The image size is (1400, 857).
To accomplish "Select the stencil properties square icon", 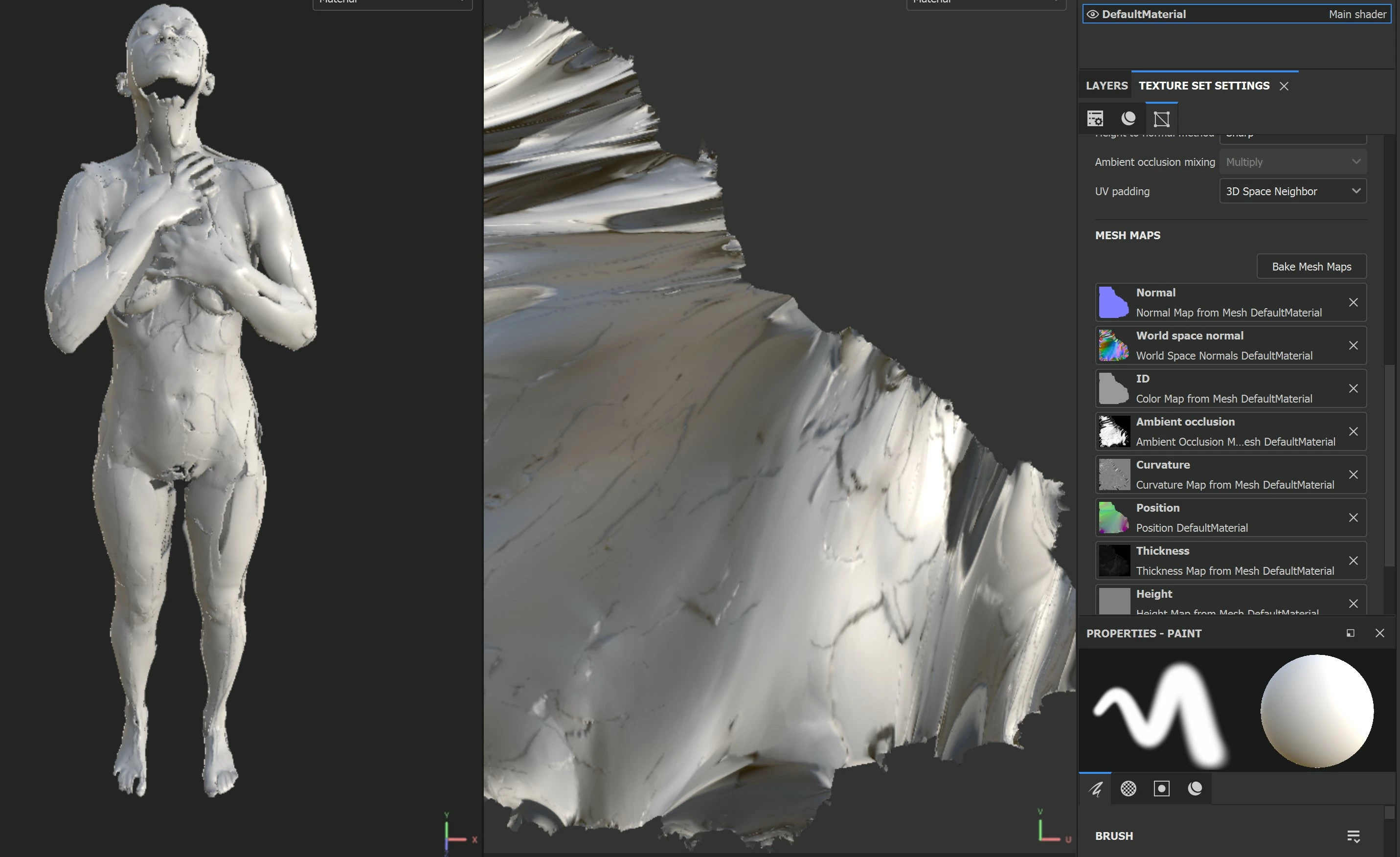I will click(x=1161, y=788).
